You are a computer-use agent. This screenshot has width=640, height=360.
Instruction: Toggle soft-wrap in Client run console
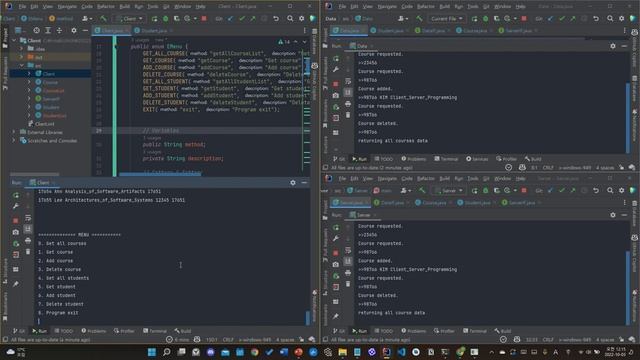(x=28, y=218)
